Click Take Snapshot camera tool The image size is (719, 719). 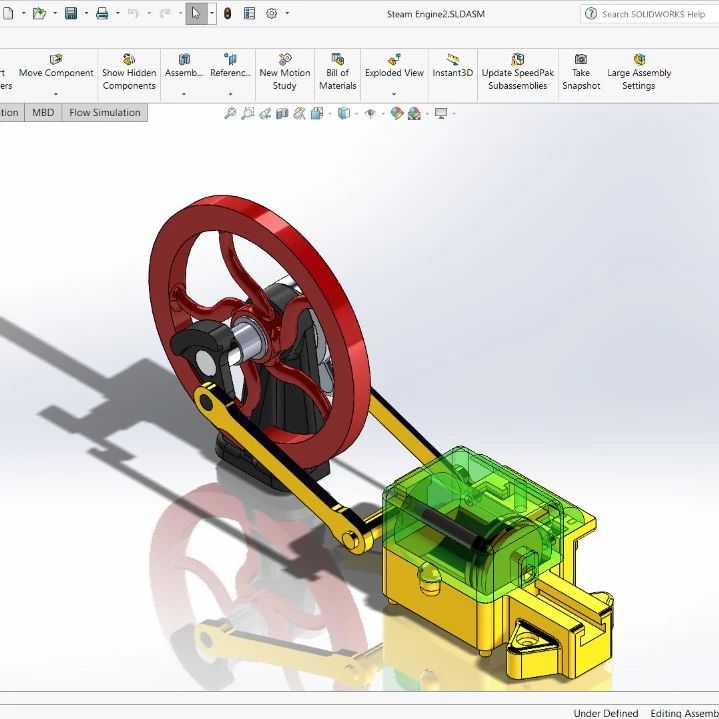(581, 72)
